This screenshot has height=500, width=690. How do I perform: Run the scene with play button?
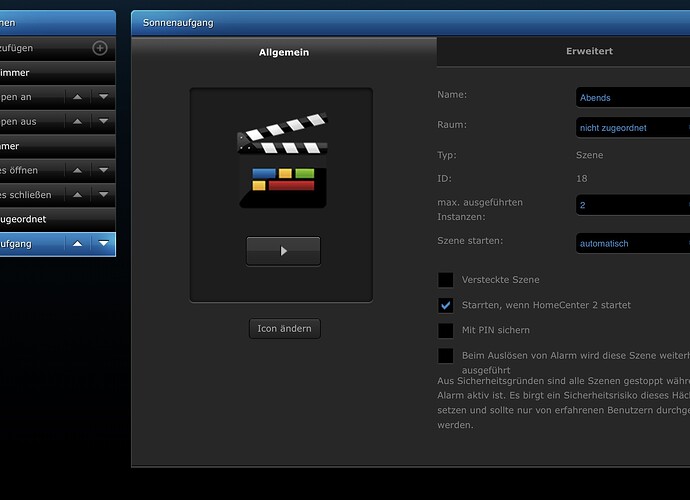point(283,251)
